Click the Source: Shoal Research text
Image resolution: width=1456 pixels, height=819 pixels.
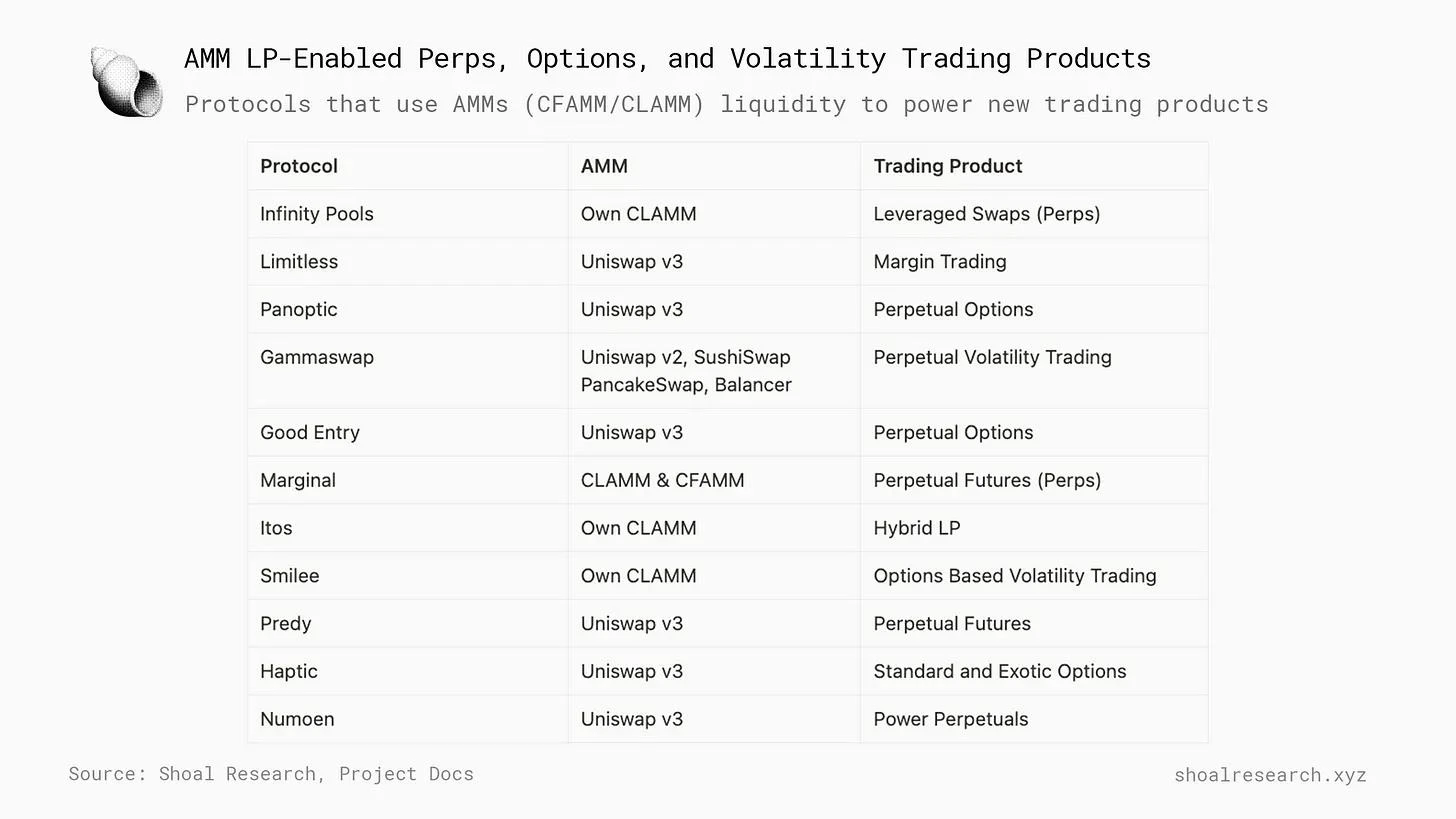[x=271, y=774]
